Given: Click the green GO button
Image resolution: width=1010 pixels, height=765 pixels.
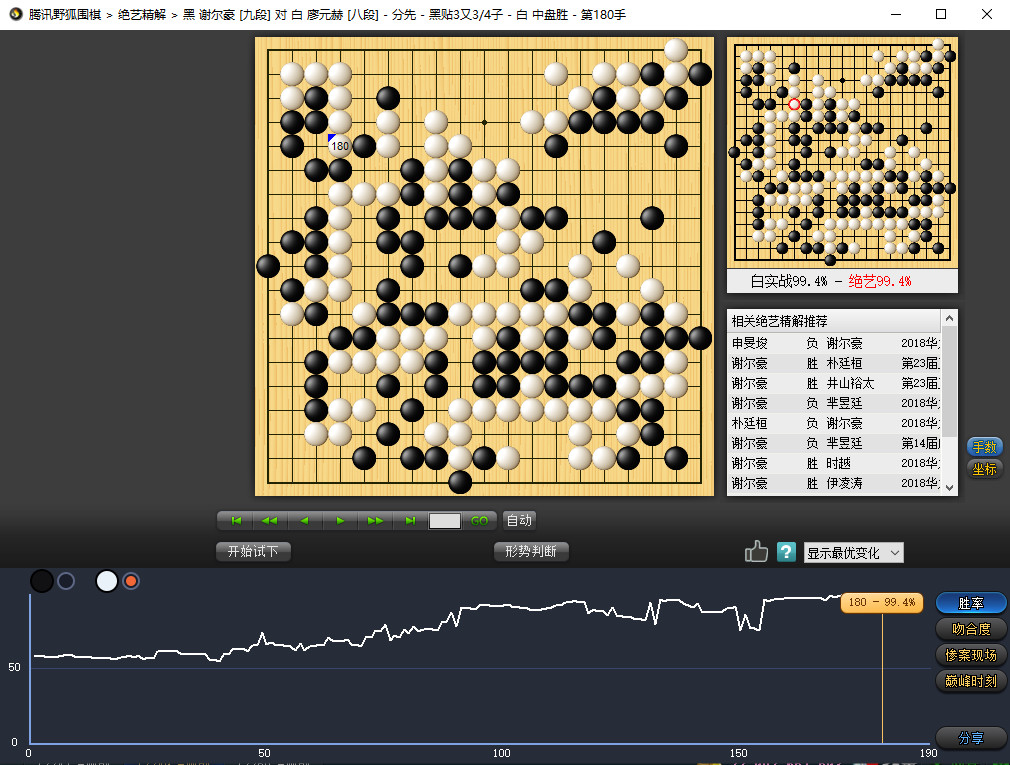Looking at the screenshot, I should pyautogui.click(x=480, y=521).
